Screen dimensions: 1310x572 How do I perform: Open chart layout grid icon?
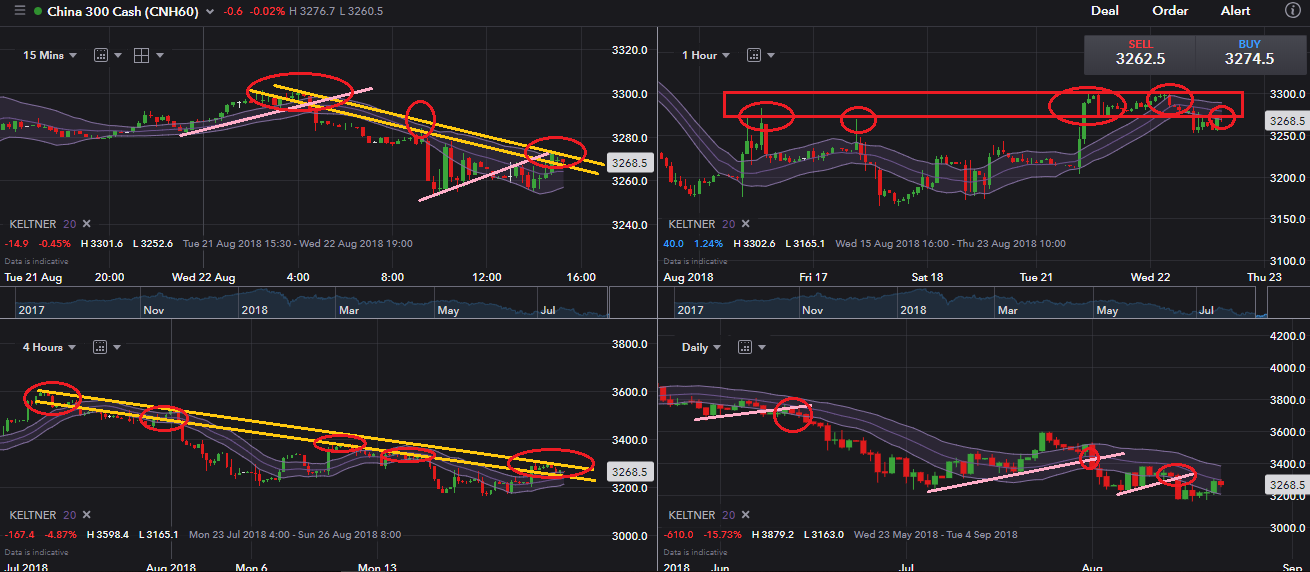tap(142, 55)
